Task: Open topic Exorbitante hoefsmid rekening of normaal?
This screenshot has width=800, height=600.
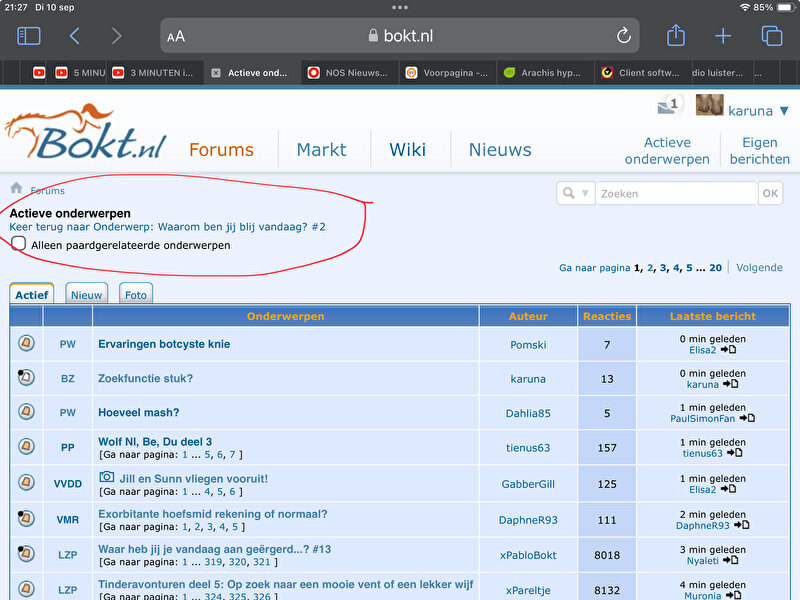Action: [x=213, y=514]
